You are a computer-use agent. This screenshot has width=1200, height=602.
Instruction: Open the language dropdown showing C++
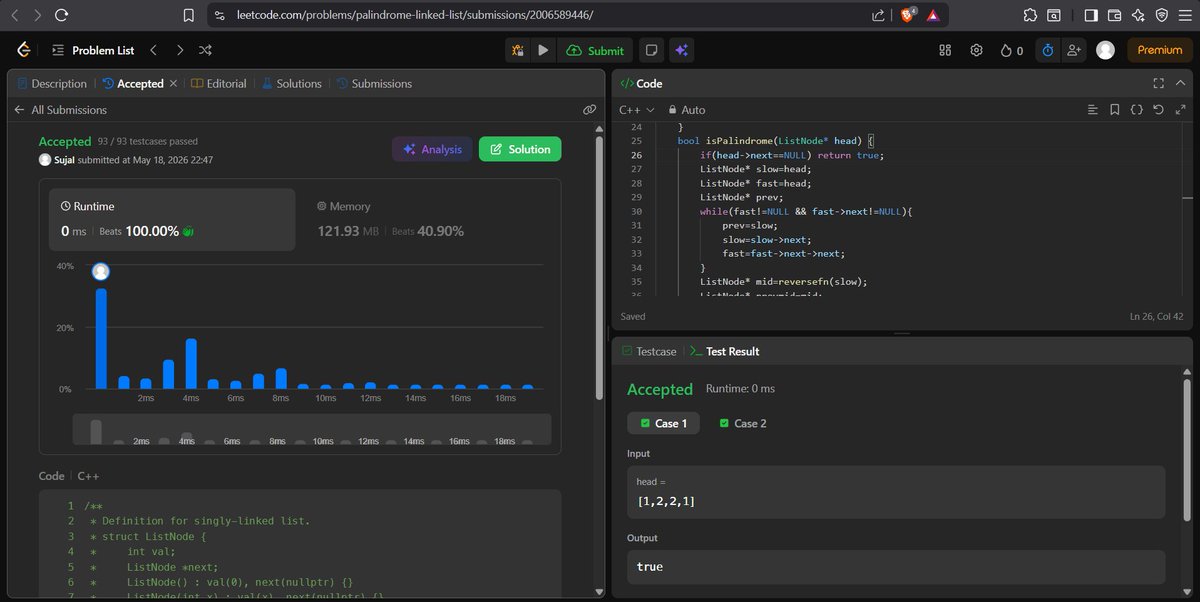(636, 110)
